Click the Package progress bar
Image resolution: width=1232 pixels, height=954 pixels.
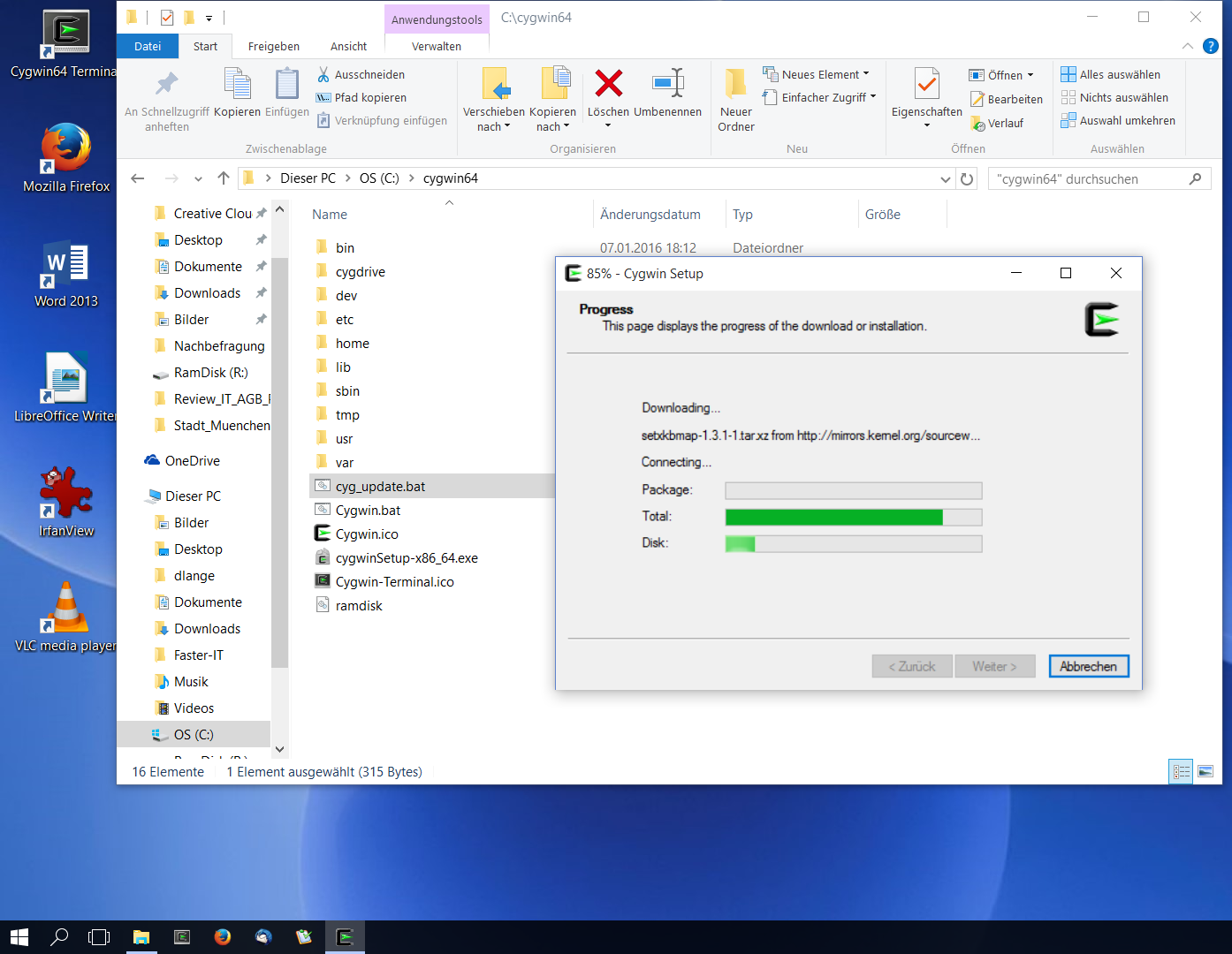[854, 490]
